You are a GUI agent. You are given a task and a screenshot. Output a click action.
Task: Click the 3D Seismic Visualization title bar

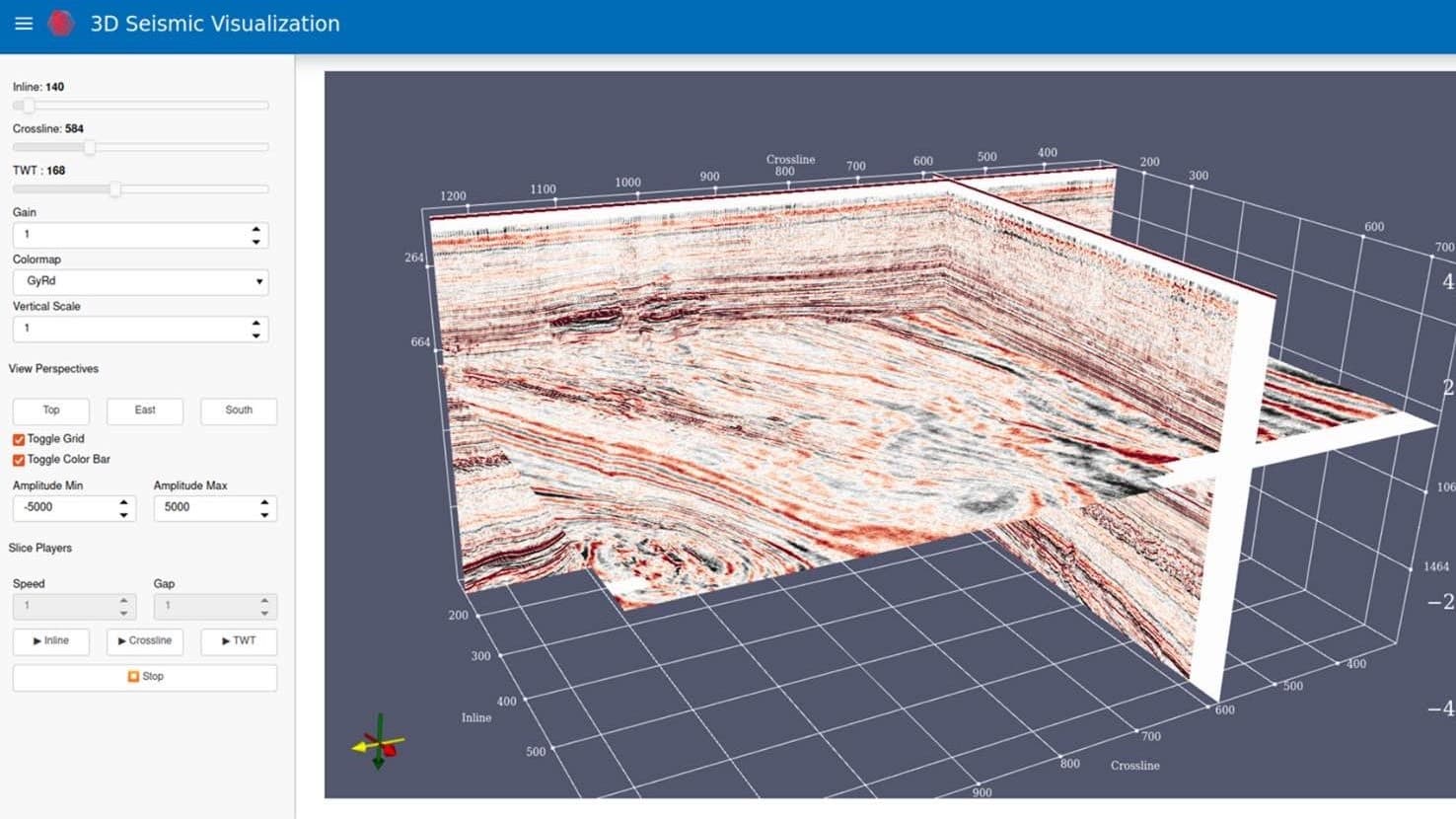[x=215, y=23]
